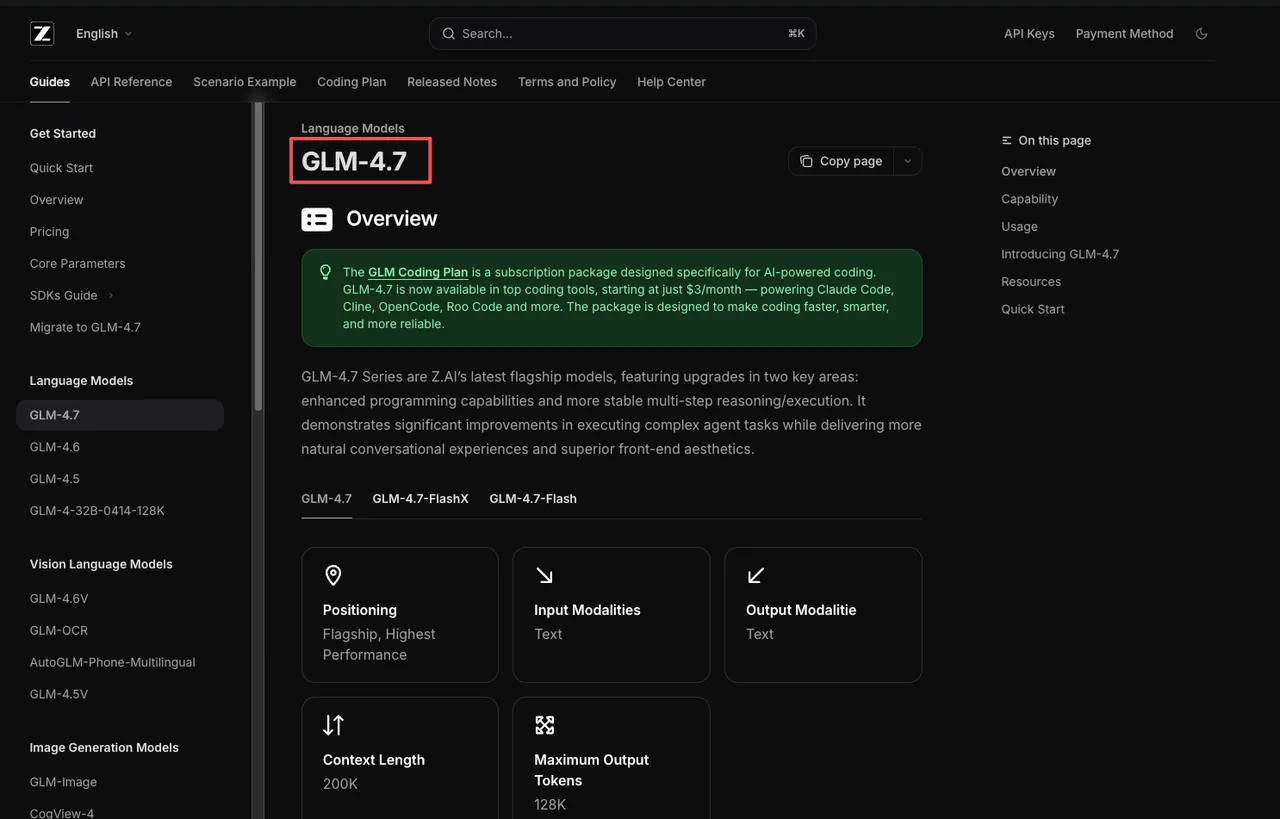Viewport: 1280px width, 819px height.
Task: Click the Context Length arrows icon
Action: click(333, 725)
